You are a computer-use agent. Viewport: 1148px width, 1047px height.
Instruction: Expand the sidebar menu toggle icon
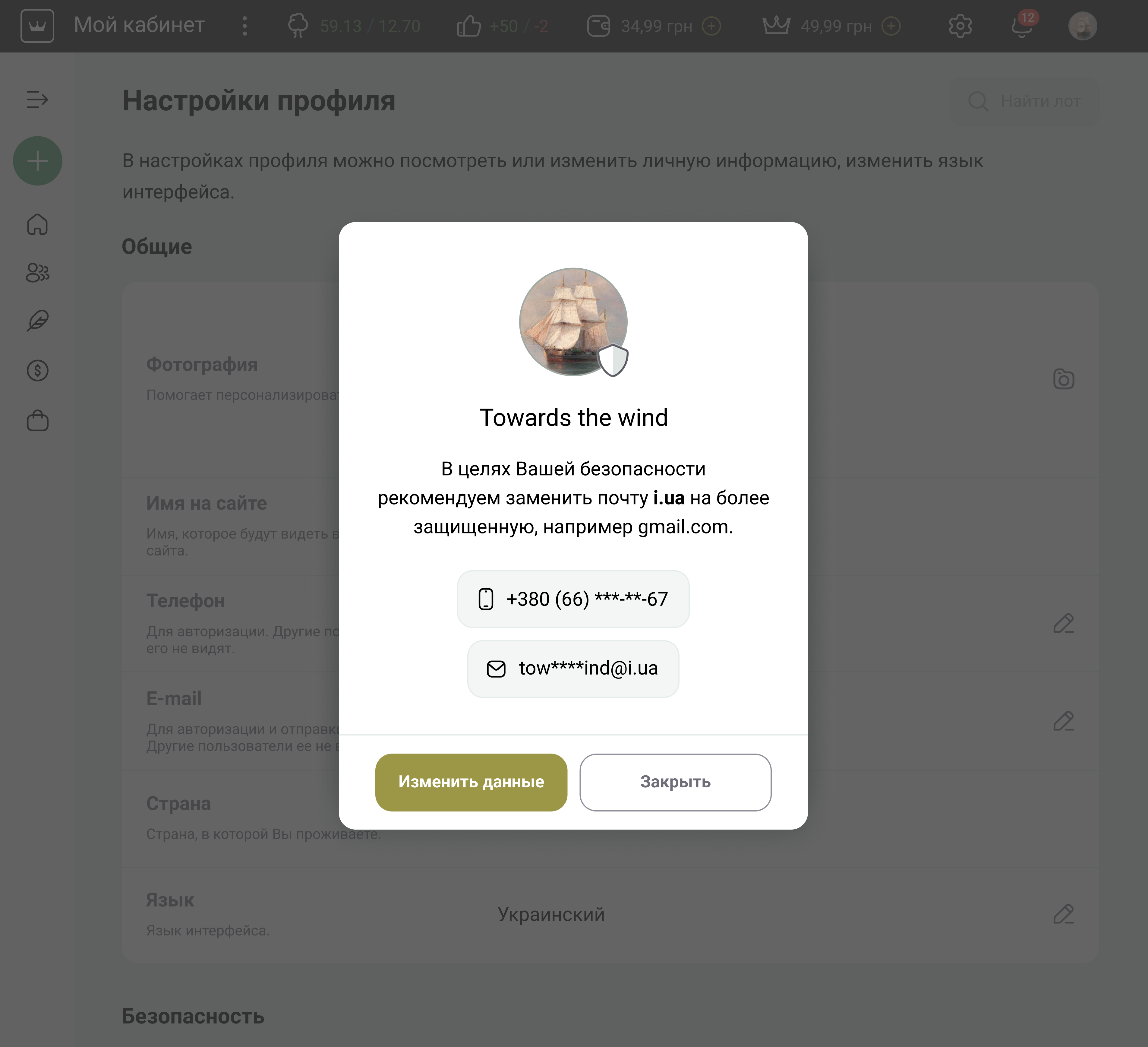click(38, 100)
